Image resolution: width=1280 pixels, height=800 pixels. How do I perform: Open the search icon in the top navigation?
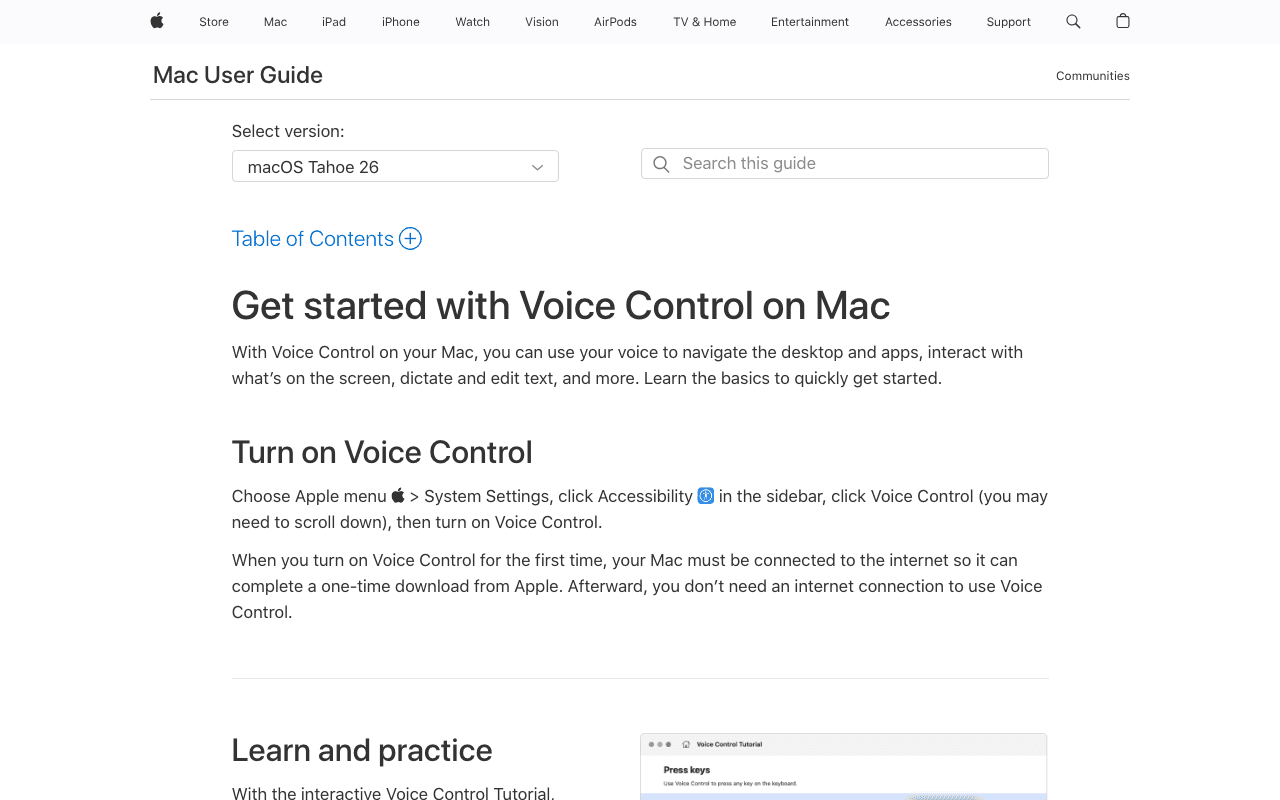[x=1072, y=21]
